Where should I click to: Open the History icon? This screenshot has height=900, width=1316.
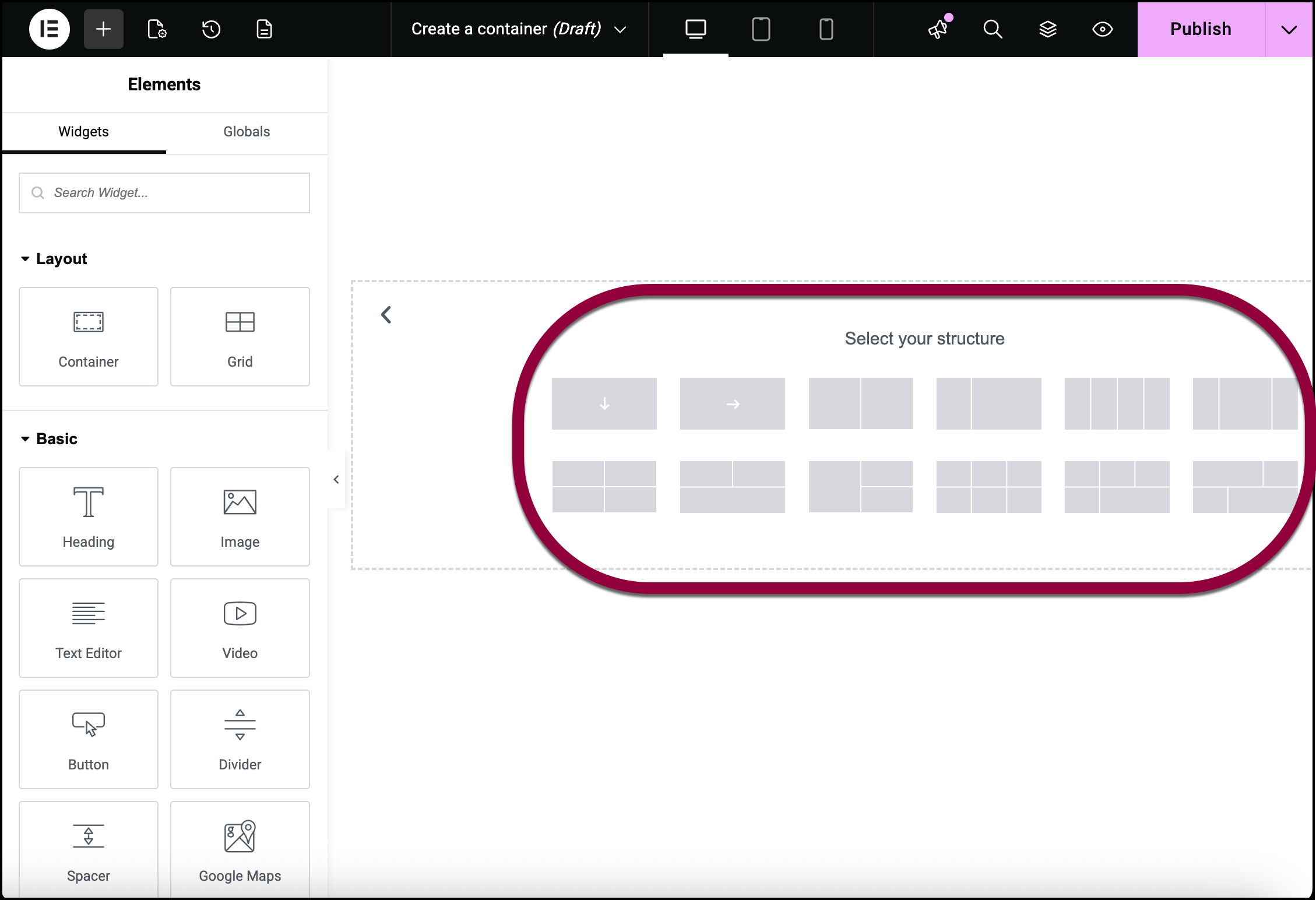[211, 29]
